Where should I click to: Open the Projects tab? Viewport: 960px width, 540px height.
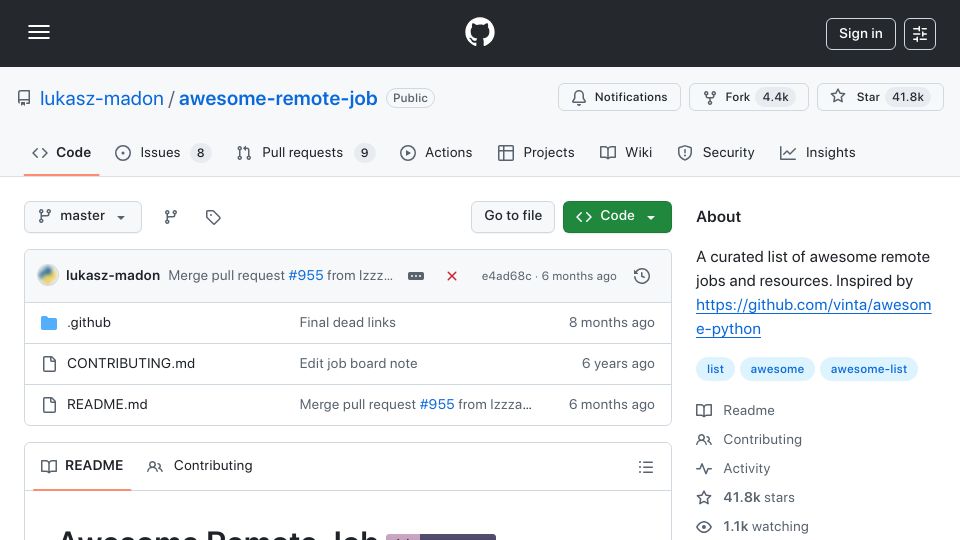tap(536, 152)
